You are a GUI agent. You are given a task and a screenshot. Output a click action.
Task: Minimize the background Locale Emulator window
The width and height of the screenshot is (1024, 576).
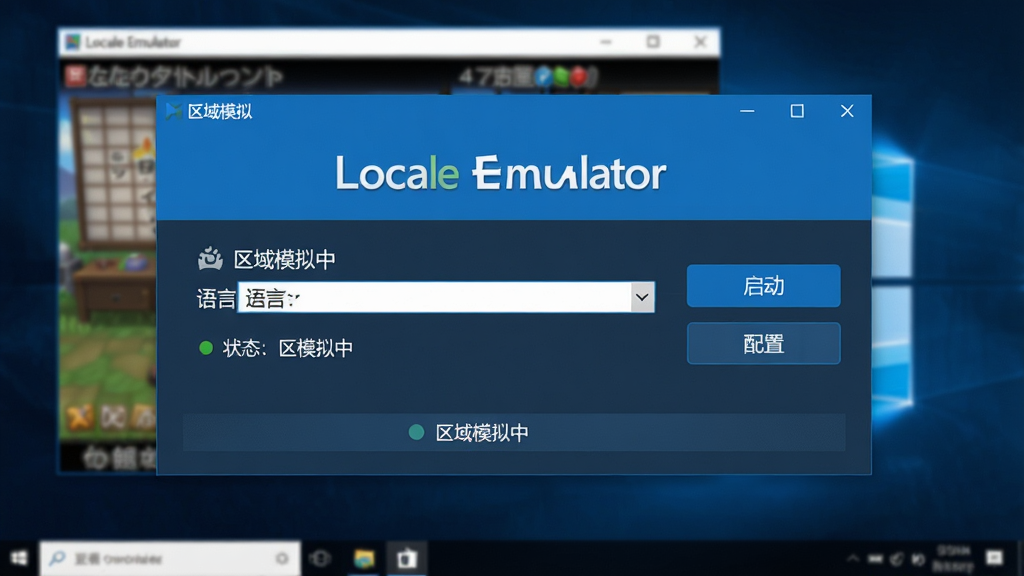606,42
